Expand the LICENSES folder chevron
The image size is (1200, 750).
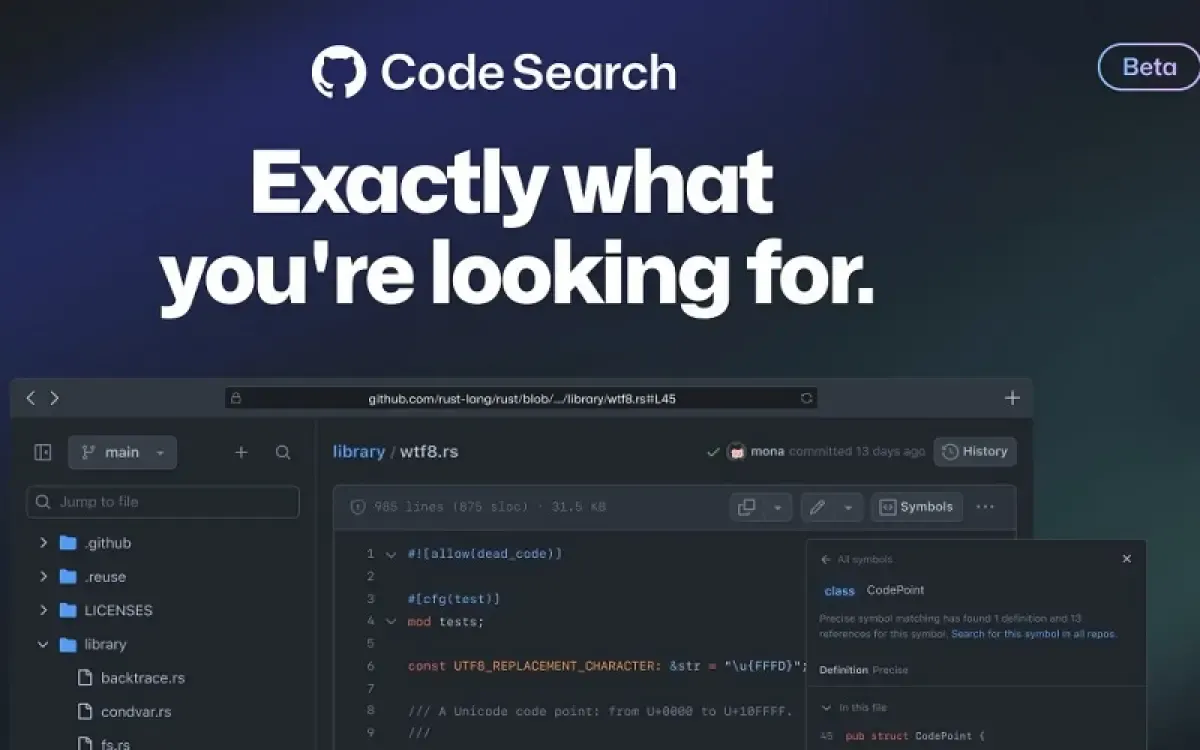[43, 610]
